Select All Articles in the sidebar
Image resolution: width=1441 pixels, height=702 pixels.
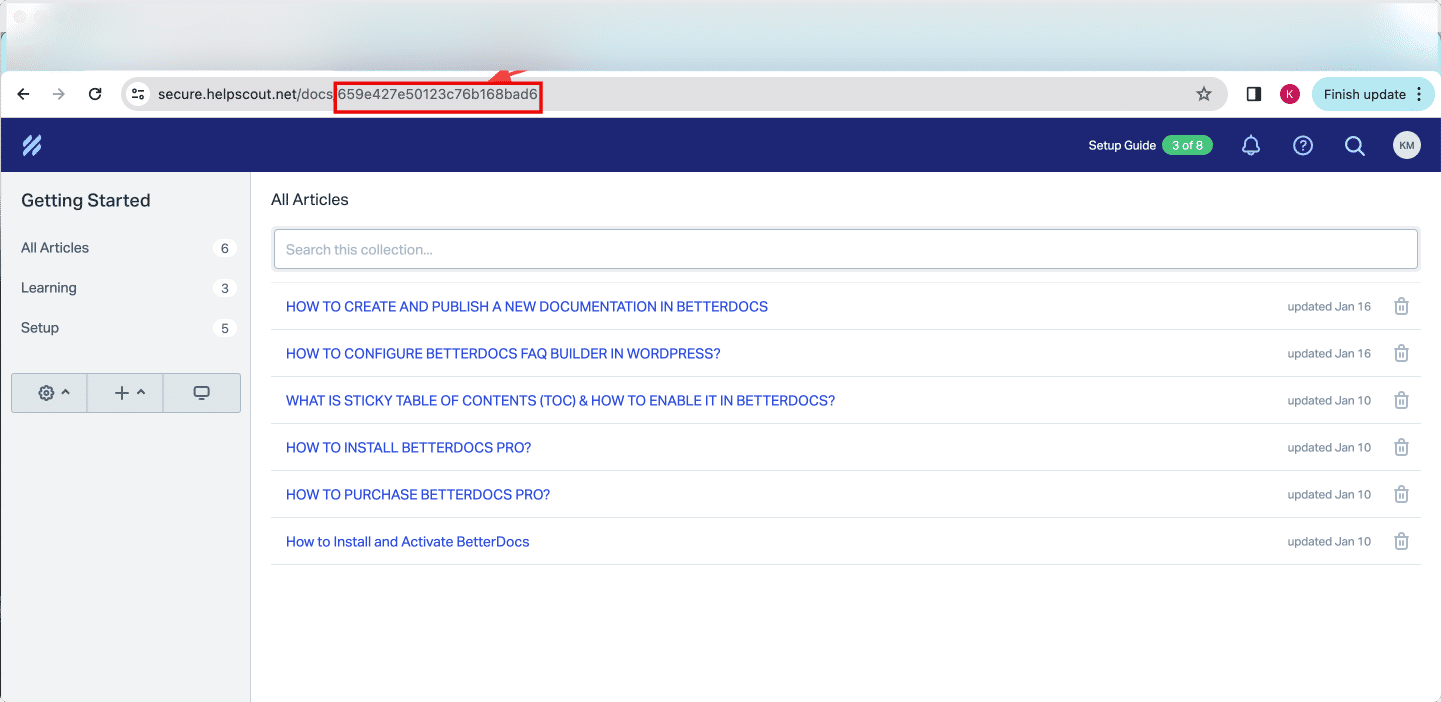click(x=55, y=248)
